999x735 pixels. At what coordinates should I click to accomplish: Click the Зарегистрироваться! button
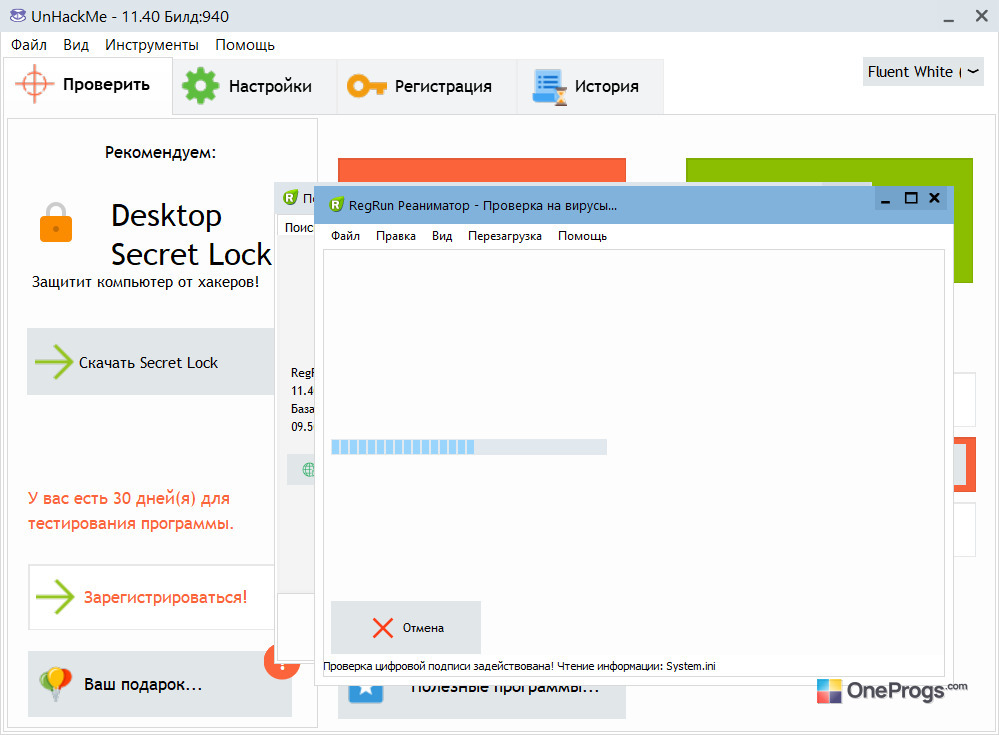pos(152,597)
